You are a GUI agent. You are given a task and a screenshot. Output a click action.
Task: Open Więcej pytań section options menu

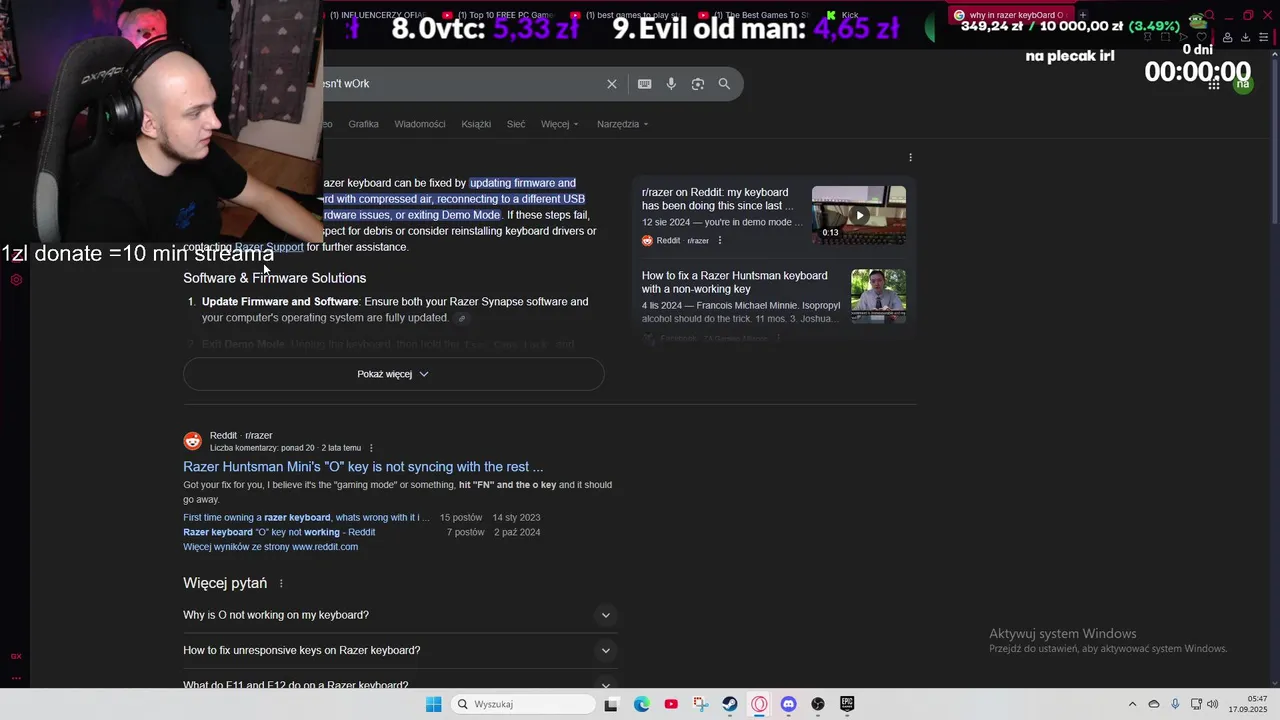pyautogui.click(x=281, y=583)
